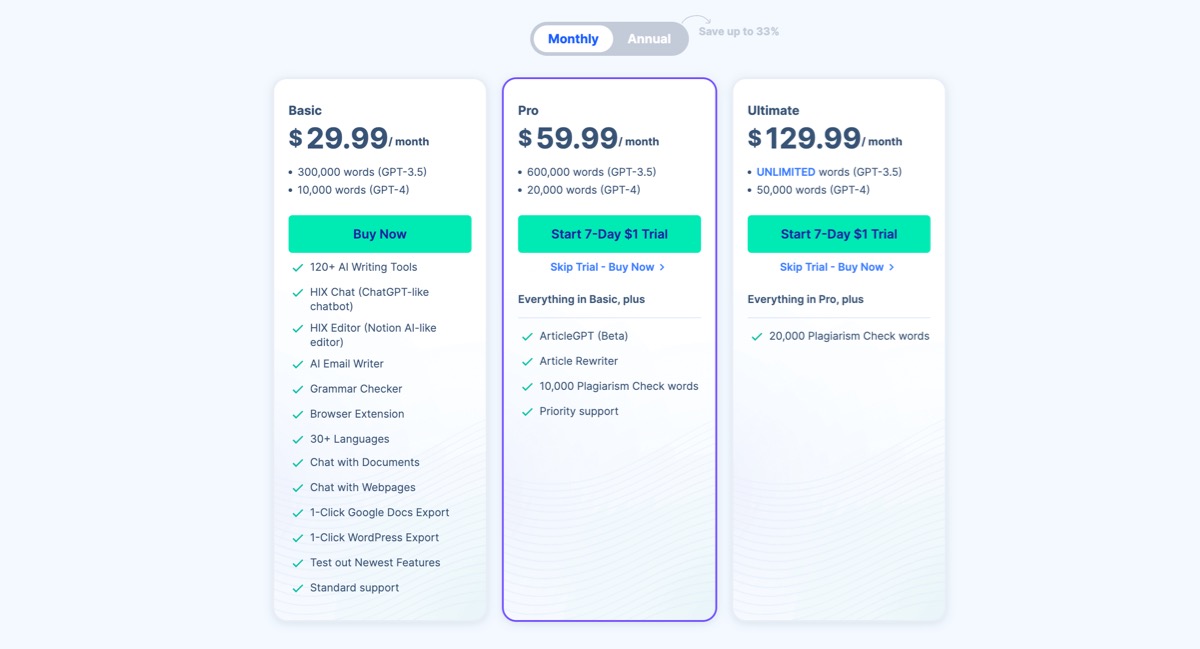This screenshot has width=1200, height=649.
Task: Click the checkmark next to Priority support
Action: tap(527, 410)
